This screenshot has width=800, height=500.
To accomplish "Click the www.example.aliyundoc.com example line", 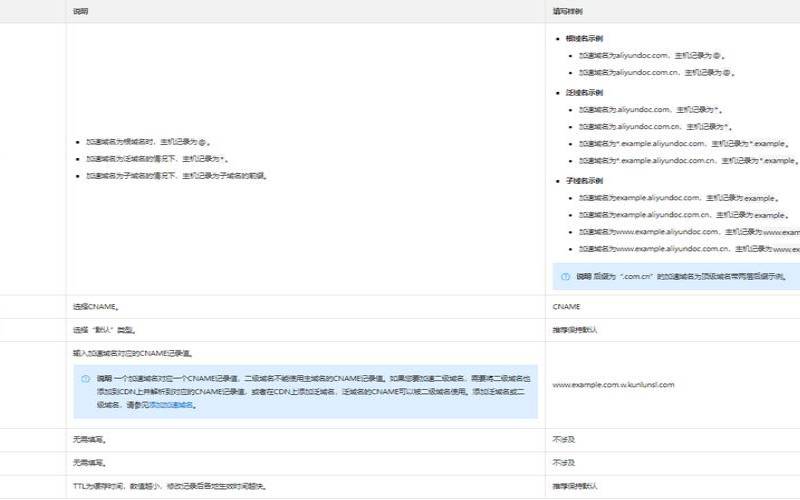I will click(689, 232).
